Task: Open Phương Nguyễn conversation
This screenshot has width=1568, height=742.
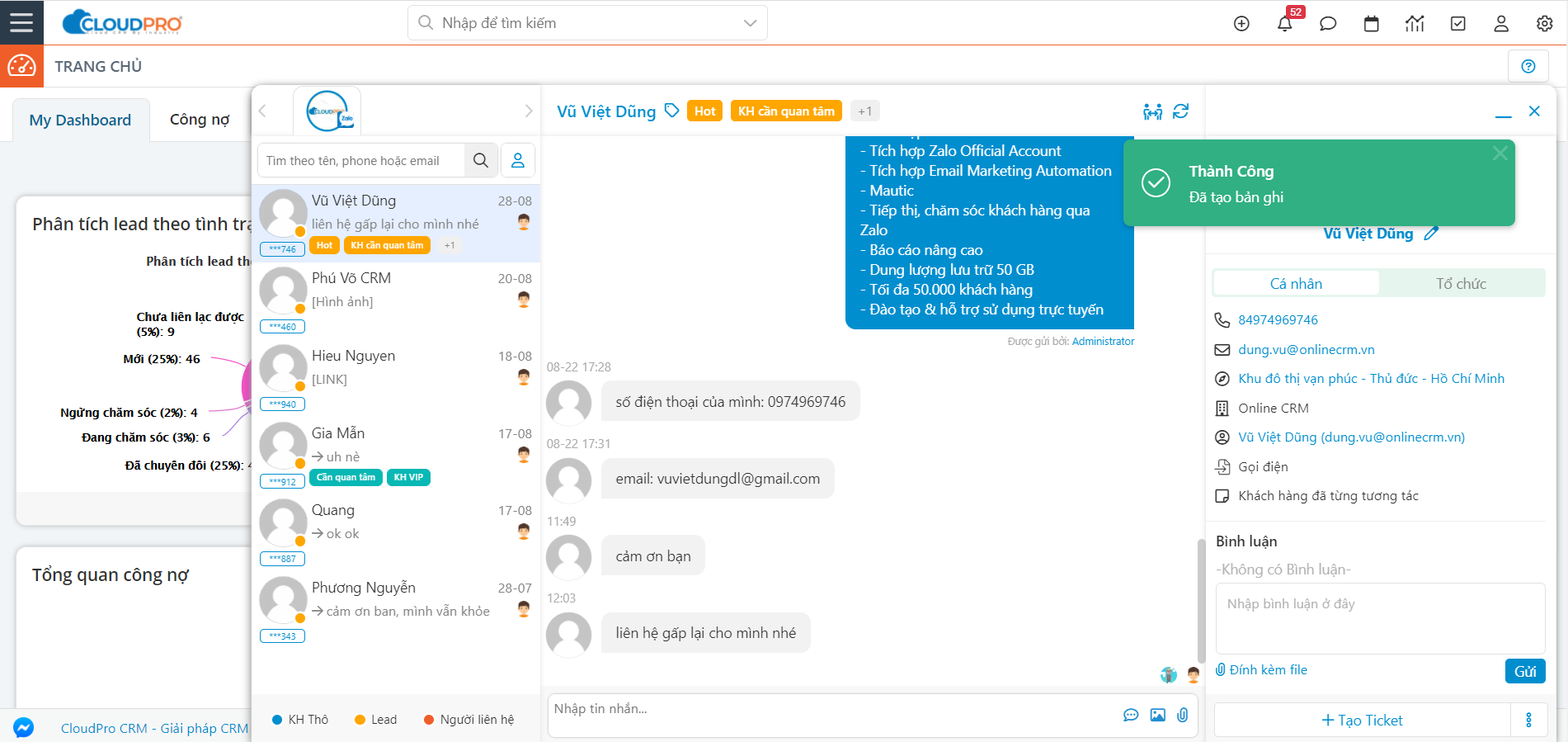Action: (396, 611)
